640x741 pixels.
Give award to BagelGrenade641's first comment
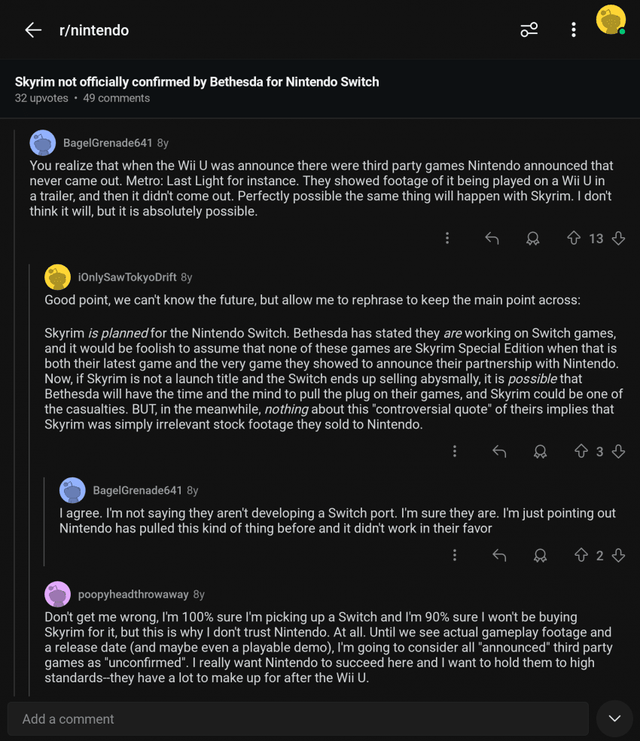pyautogui.click(x=534, y=238)
